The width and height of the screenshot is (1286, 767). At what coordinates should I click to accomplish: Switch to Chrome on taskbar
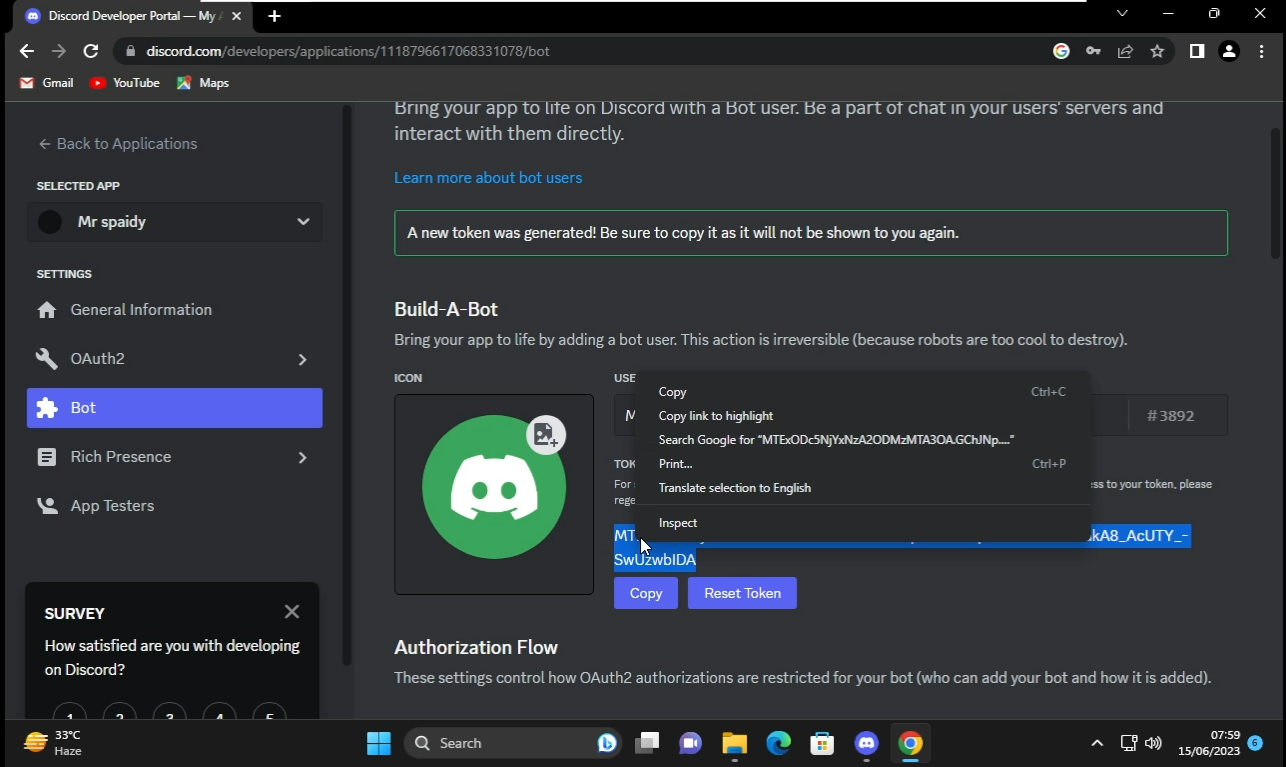910,743
